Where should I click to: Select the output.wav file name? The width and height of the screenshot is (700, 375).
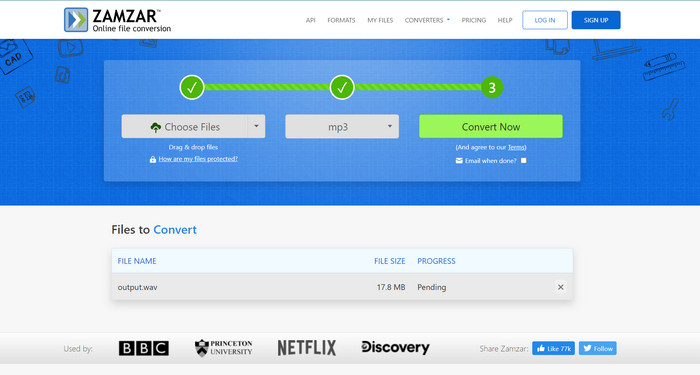pyautogui.click(x=138, y=287)
